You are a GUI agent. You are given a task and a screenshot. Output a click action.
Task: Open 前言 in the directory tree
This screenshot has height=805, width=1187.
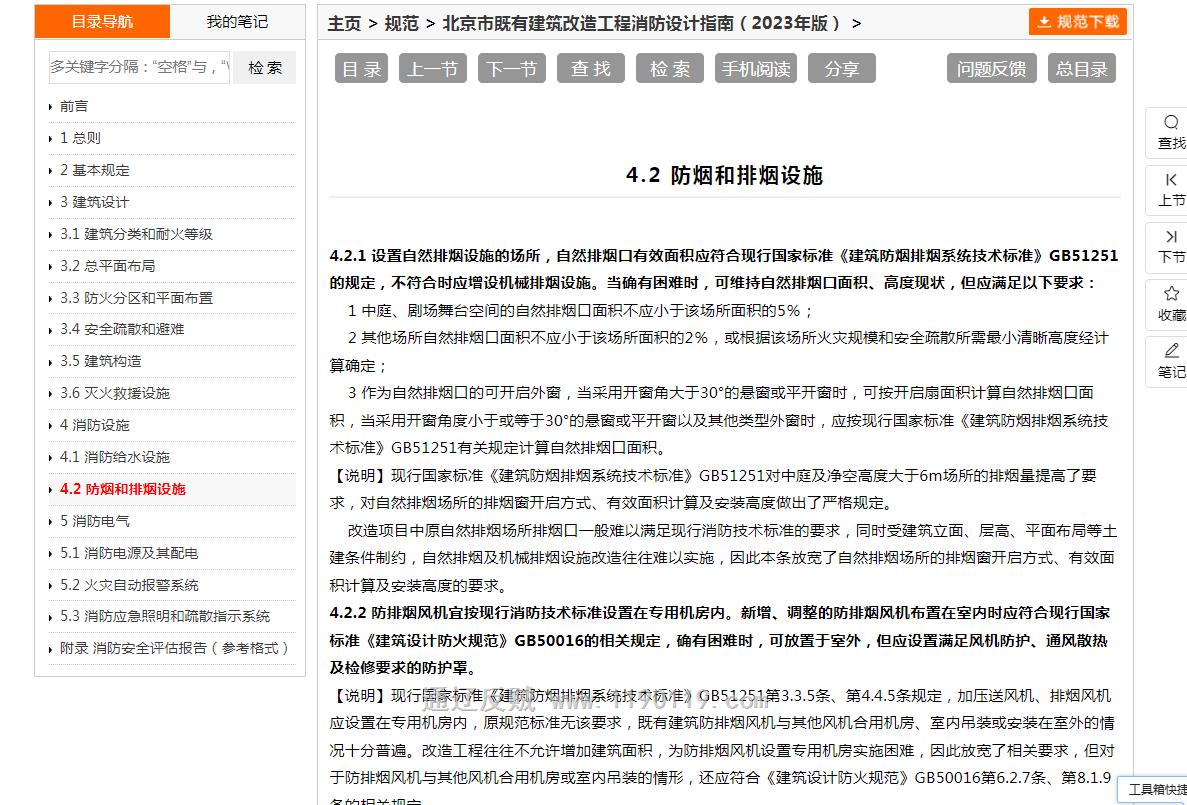click(74, 106)
